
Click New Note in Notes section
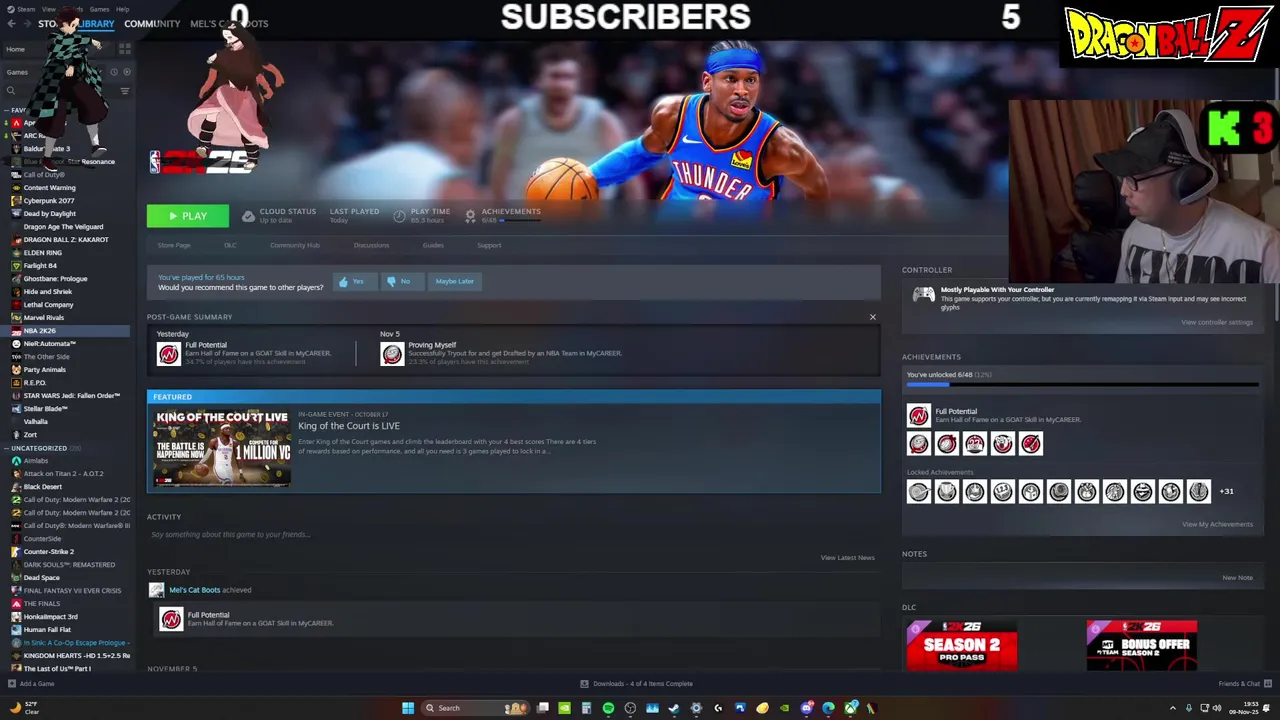click(1237, 578)
